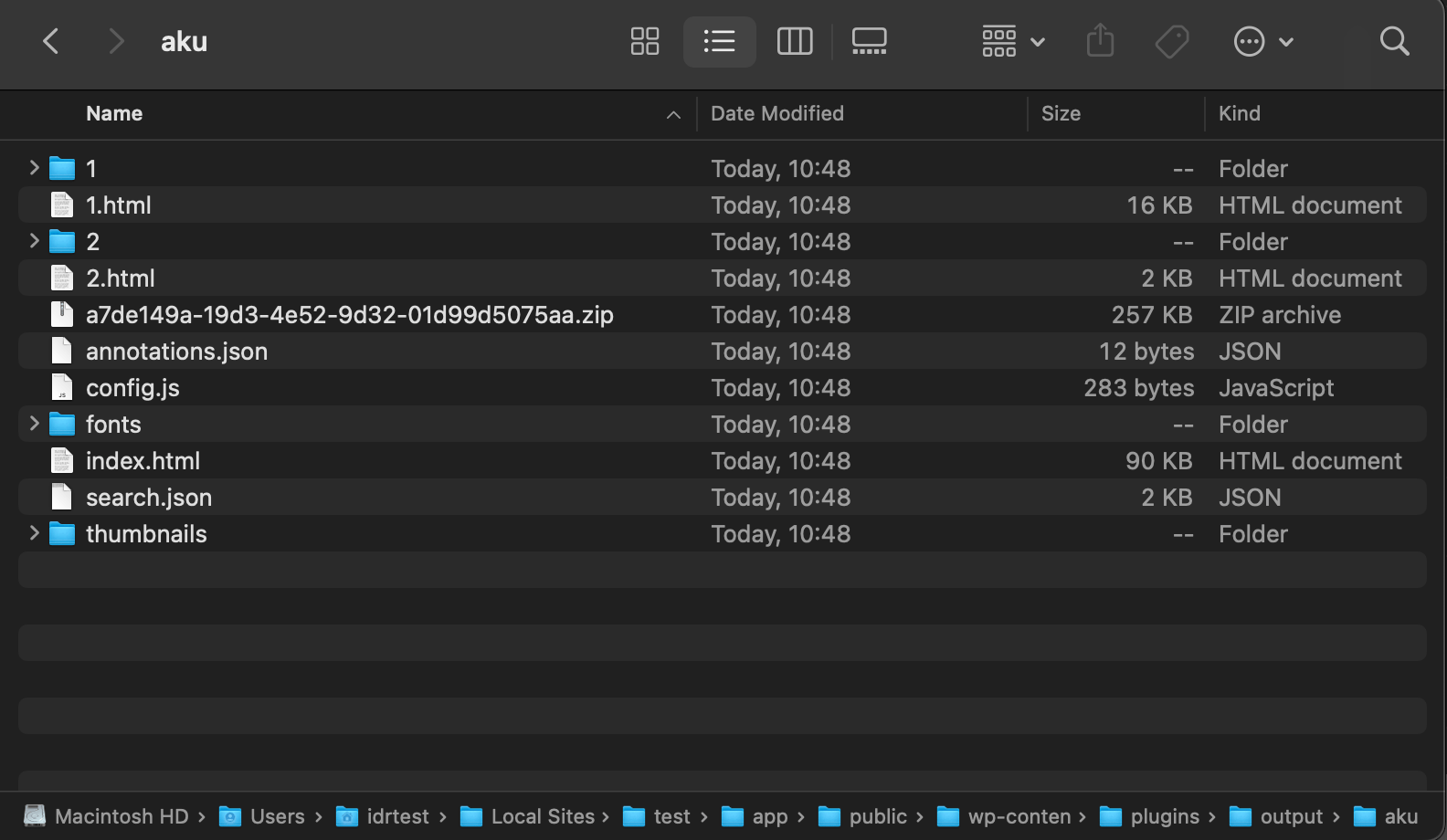The image size is (1447, 840).
Task: Click the Share toolbar icon
Action: pos(1100,41)
